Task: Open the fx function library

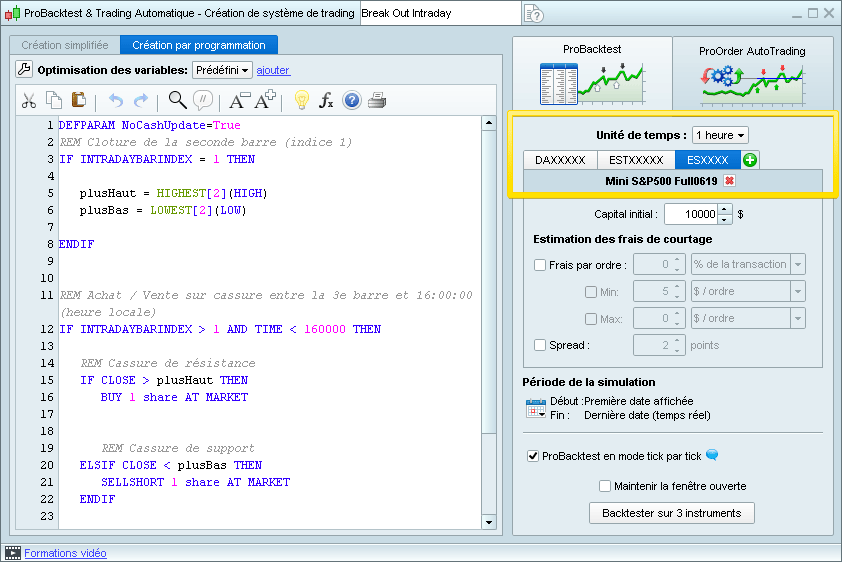Action: (x=326, y=100)
